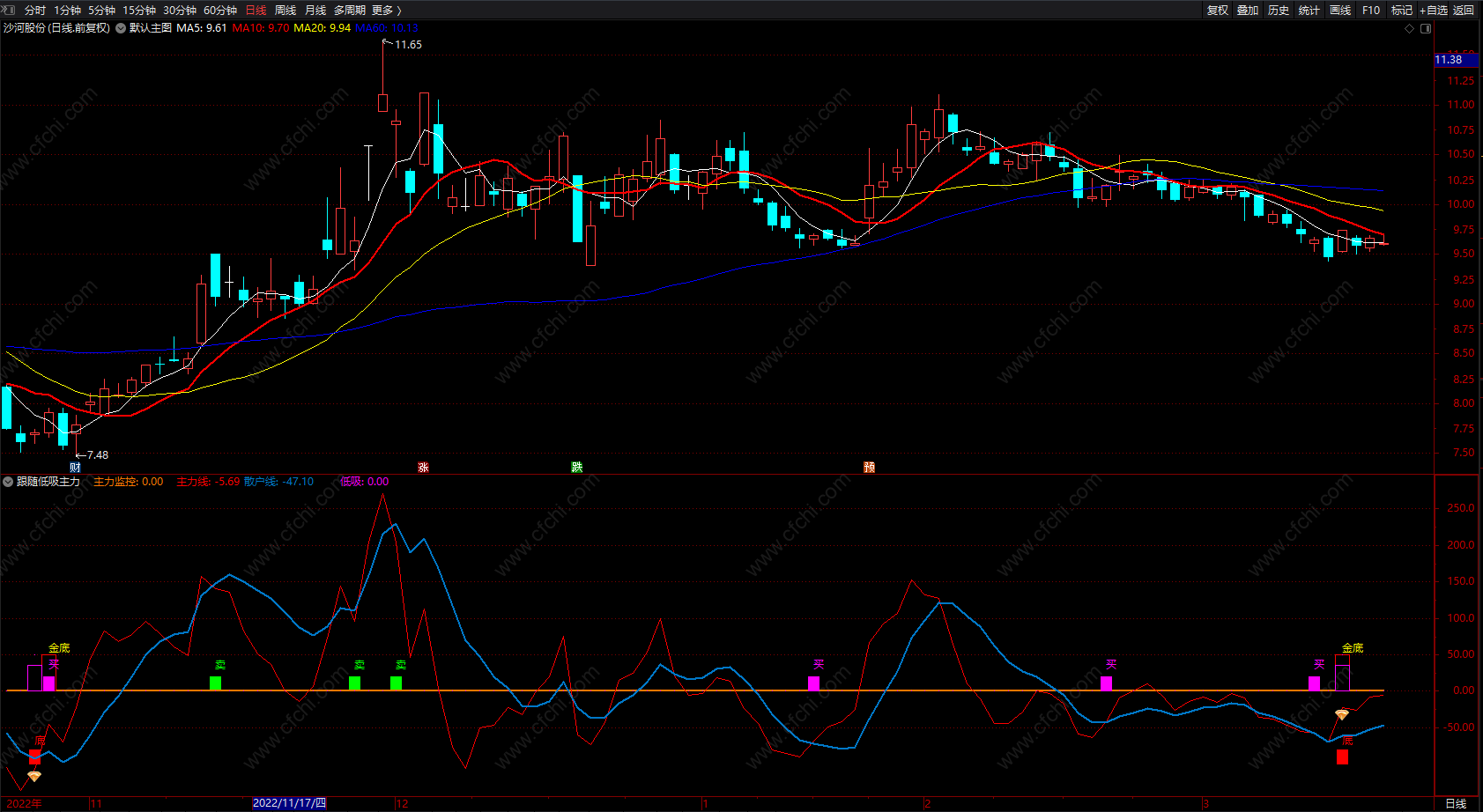
Task: Click the 财 financial event marker
Action: pos(76,467)
